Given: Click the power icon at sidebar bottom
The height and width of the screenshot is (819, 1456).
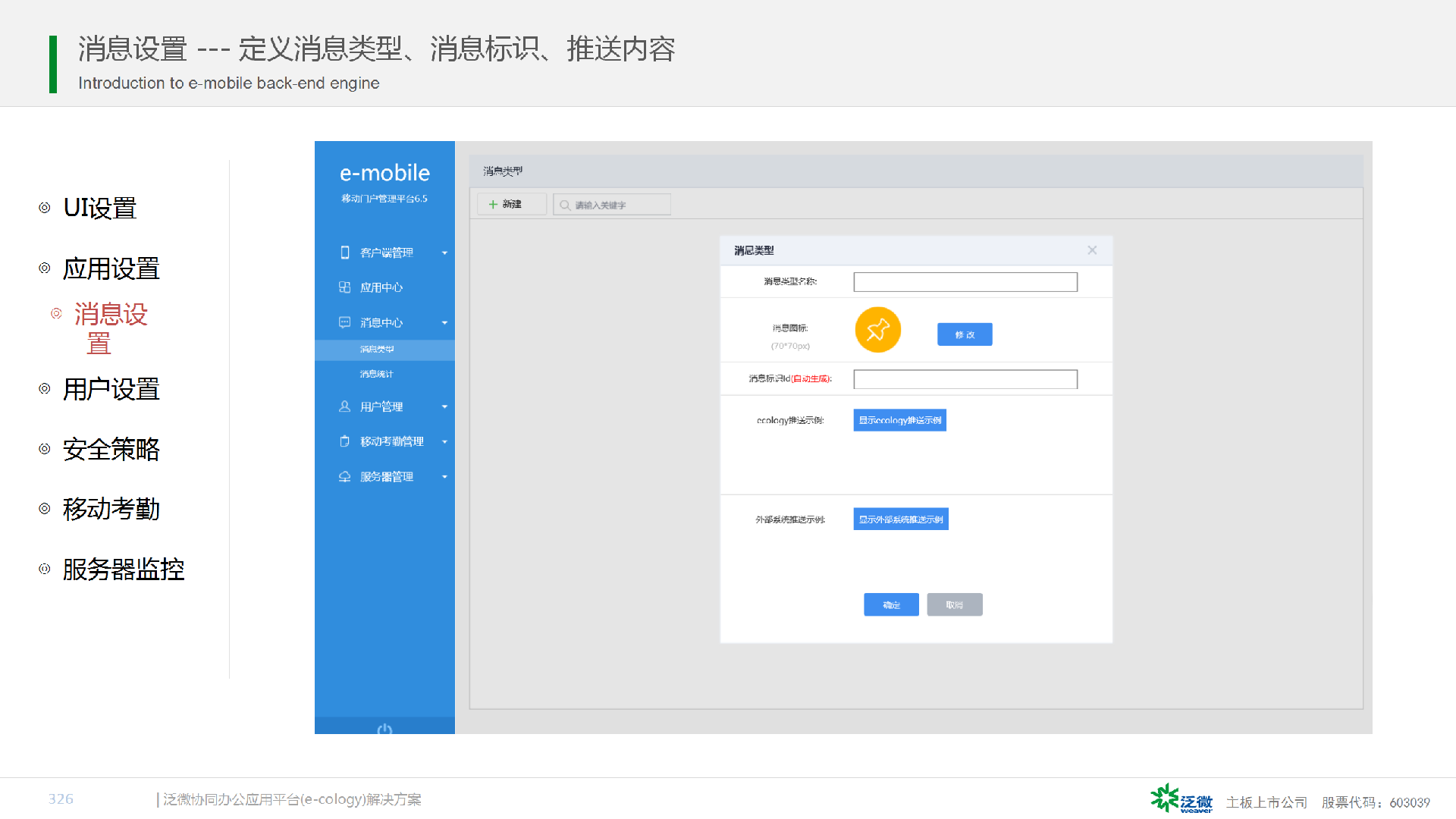Looking at the screenshot, I should point(384,729).
